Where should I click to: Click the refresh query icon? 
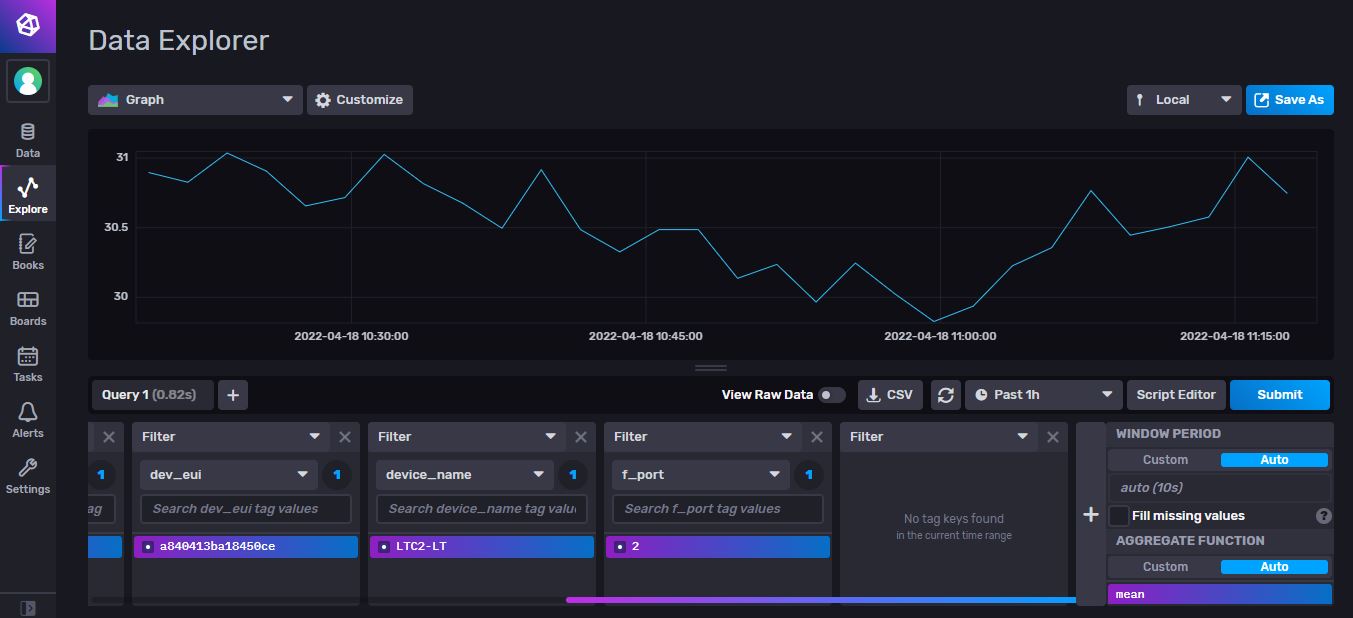click(945, 395)
